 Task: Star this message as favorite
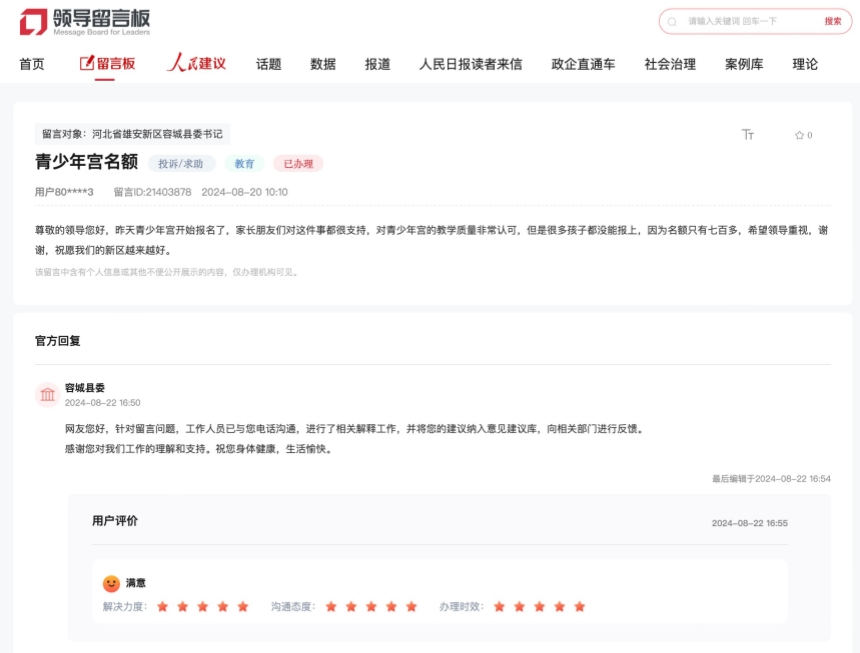pyautogui.click(x=799, y=135)
